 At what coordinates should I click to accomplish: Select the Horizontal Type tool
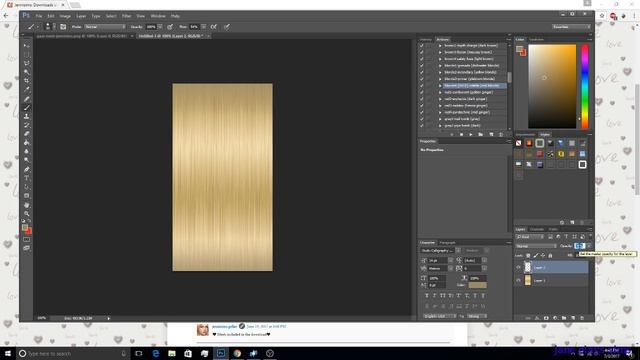[27, 178]
